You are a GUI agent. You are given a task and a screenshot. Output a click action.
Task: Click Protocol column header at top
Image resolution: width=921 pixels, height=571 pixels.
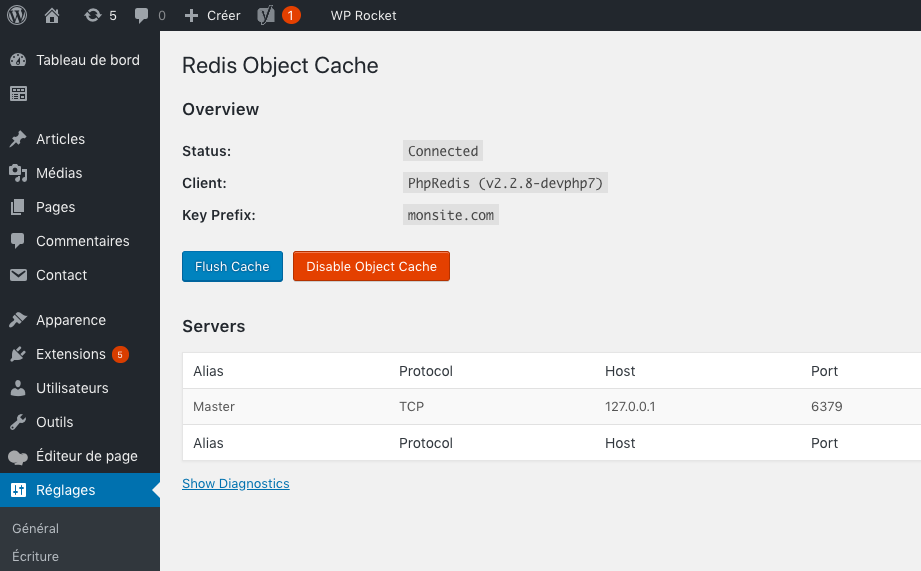click(x=426, y=371)
